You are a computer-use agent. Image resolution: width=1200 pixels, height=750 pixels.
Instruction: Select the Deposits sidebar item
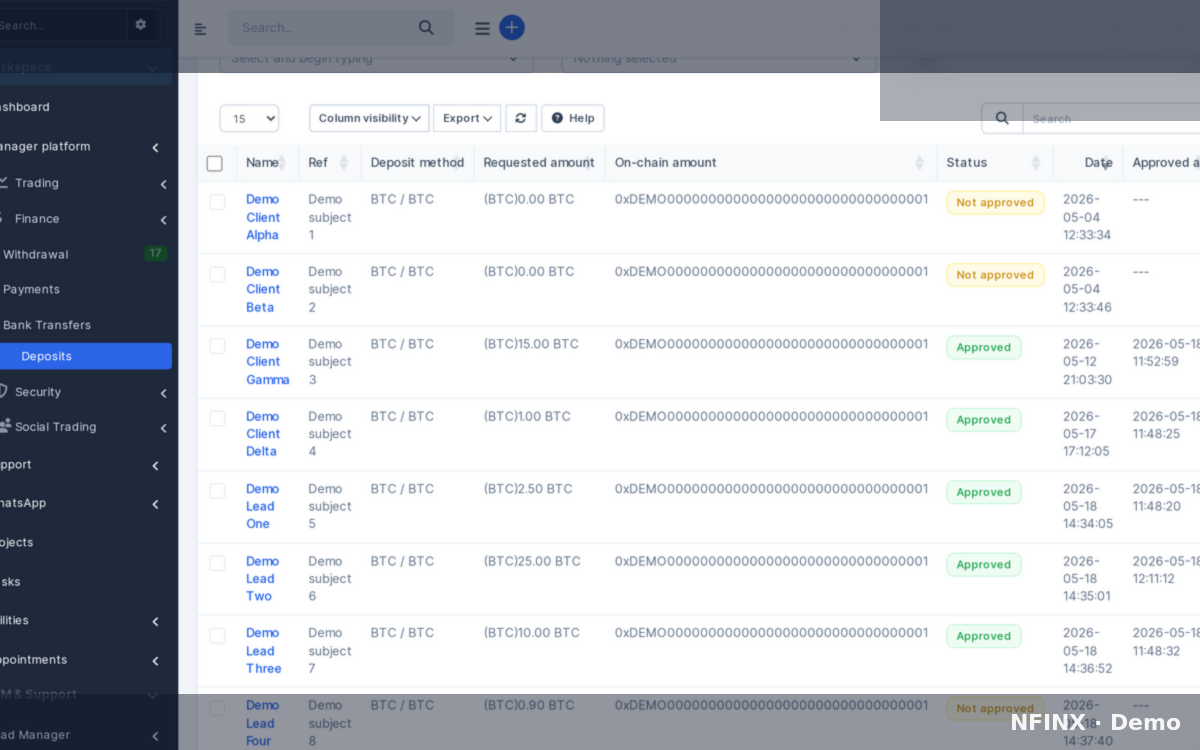pos(84,356)
